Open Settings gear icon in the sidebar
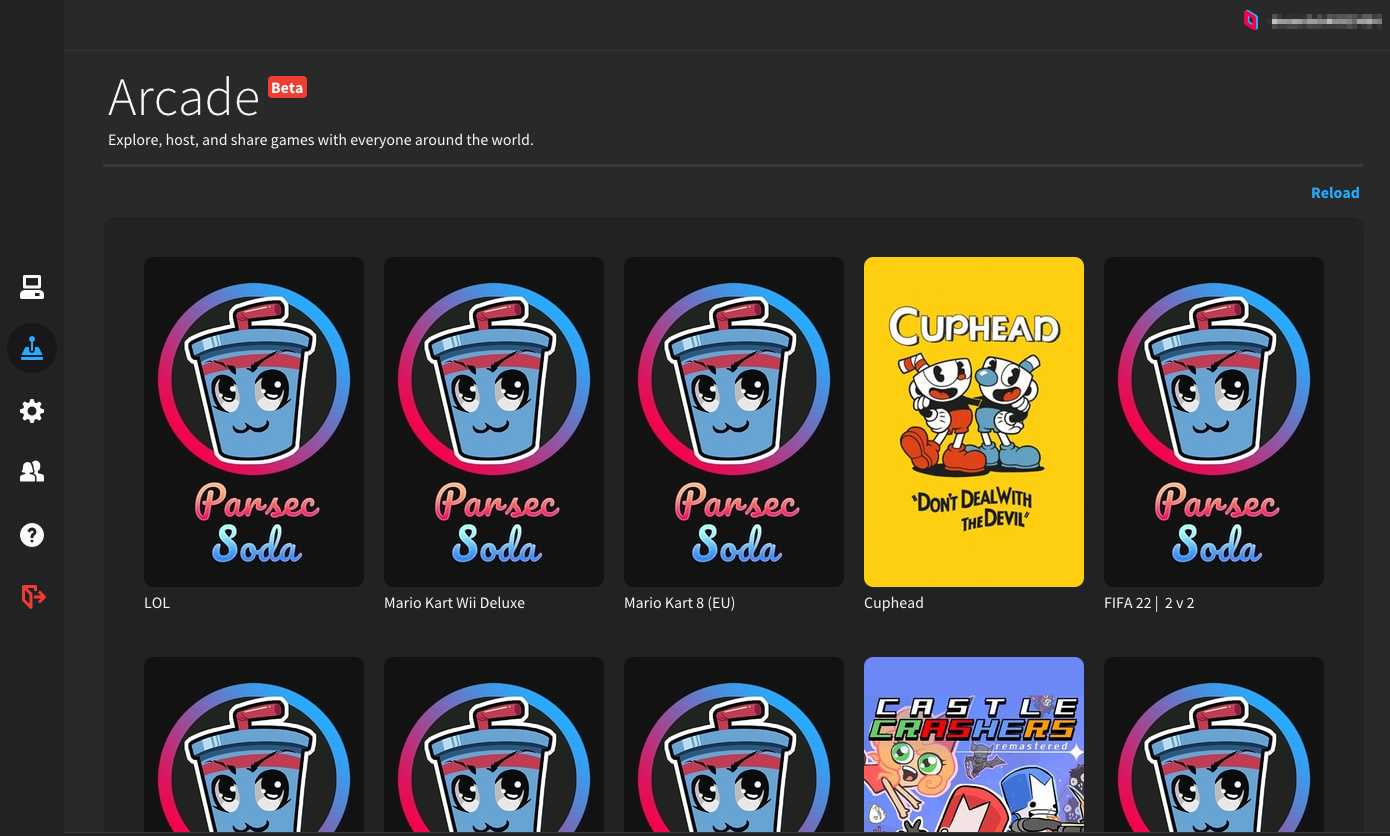Image resolution: width=1390 pixels, height=836 pixels. point(32,411)
